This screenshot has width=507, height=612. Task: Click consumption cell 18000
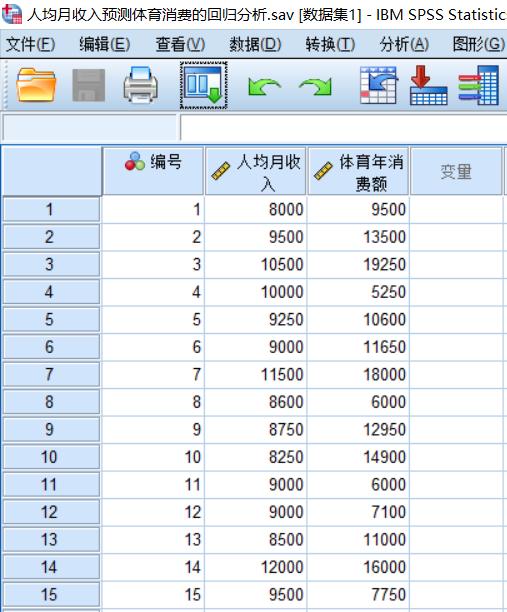pos(358,374)
